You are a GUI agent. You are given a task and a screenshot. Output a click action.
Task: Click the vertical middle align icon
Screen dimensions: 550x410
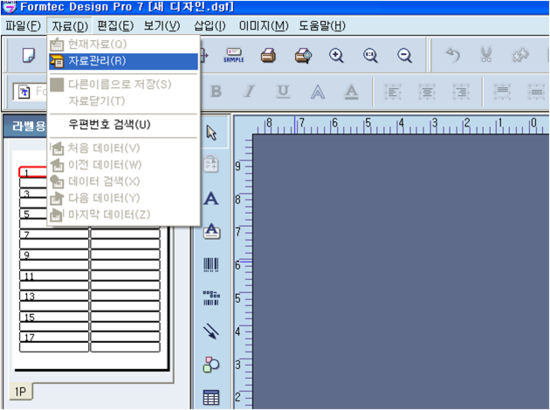coord(536,92)
